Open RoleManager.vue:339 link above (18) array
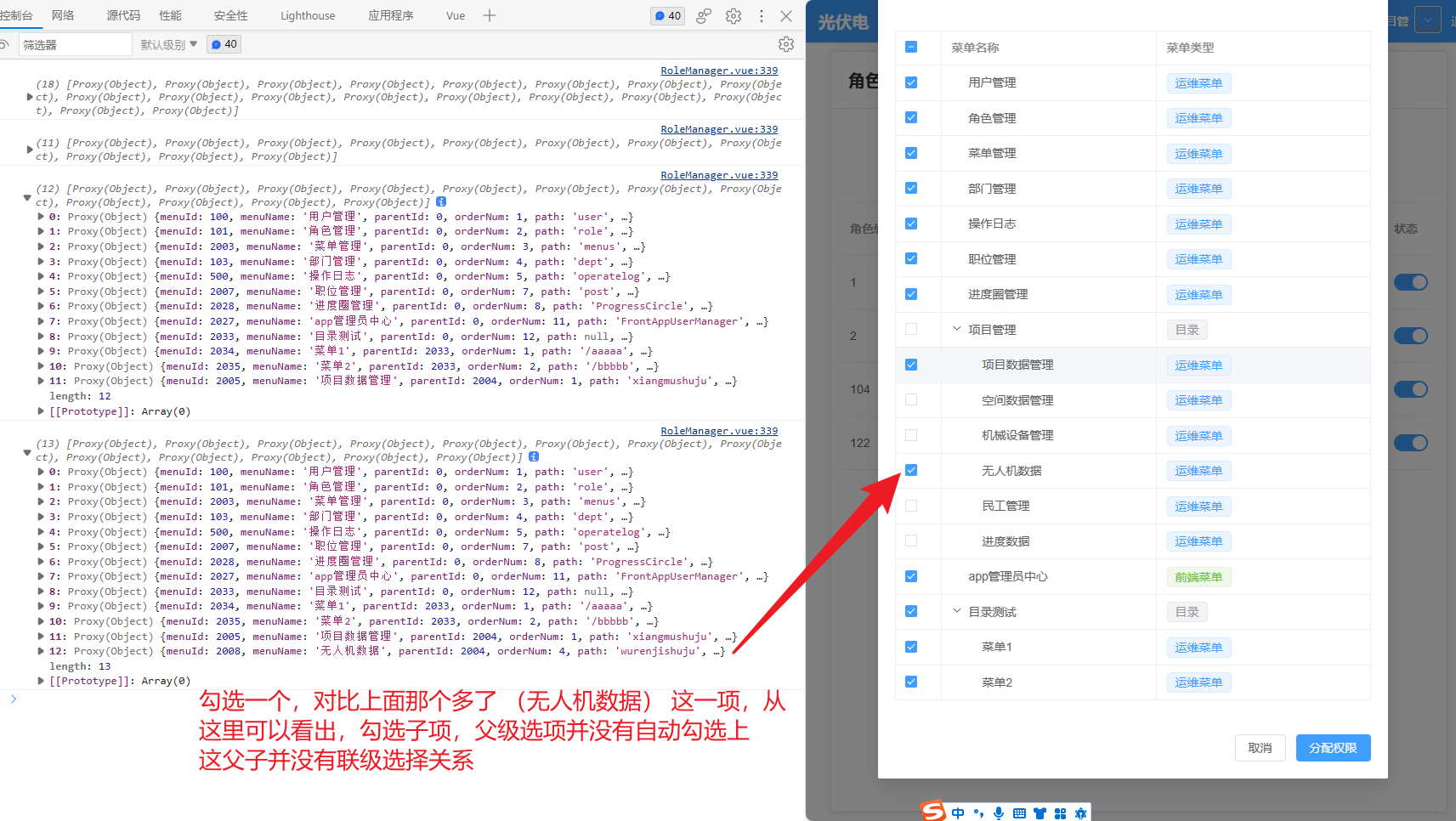 719,71
